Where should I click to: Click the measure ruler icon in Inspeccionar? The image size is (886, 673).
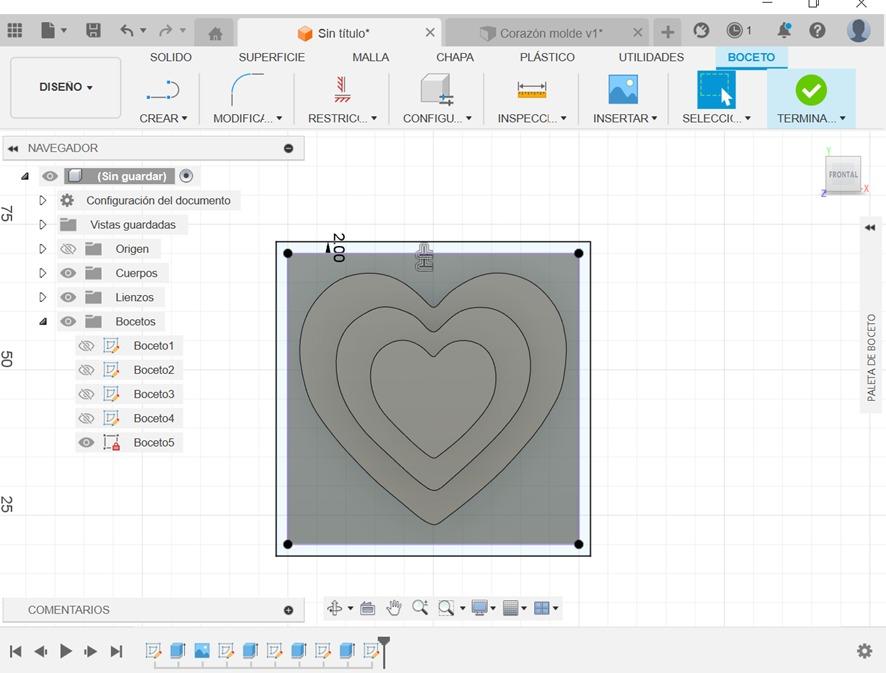[x=531, y=90]
